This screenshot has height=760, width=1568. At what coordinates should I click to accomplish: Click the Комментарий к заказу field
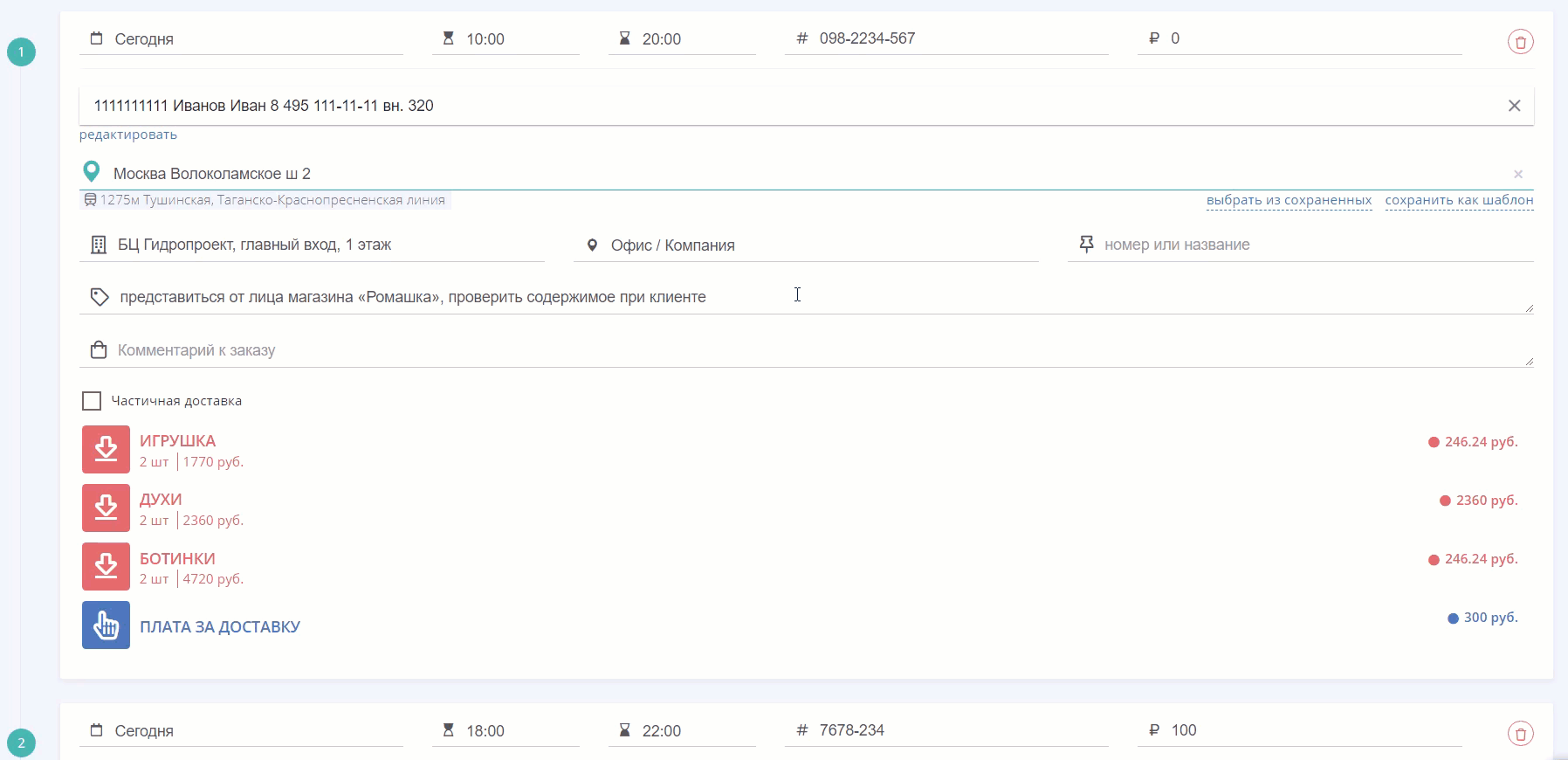point(806,350)
